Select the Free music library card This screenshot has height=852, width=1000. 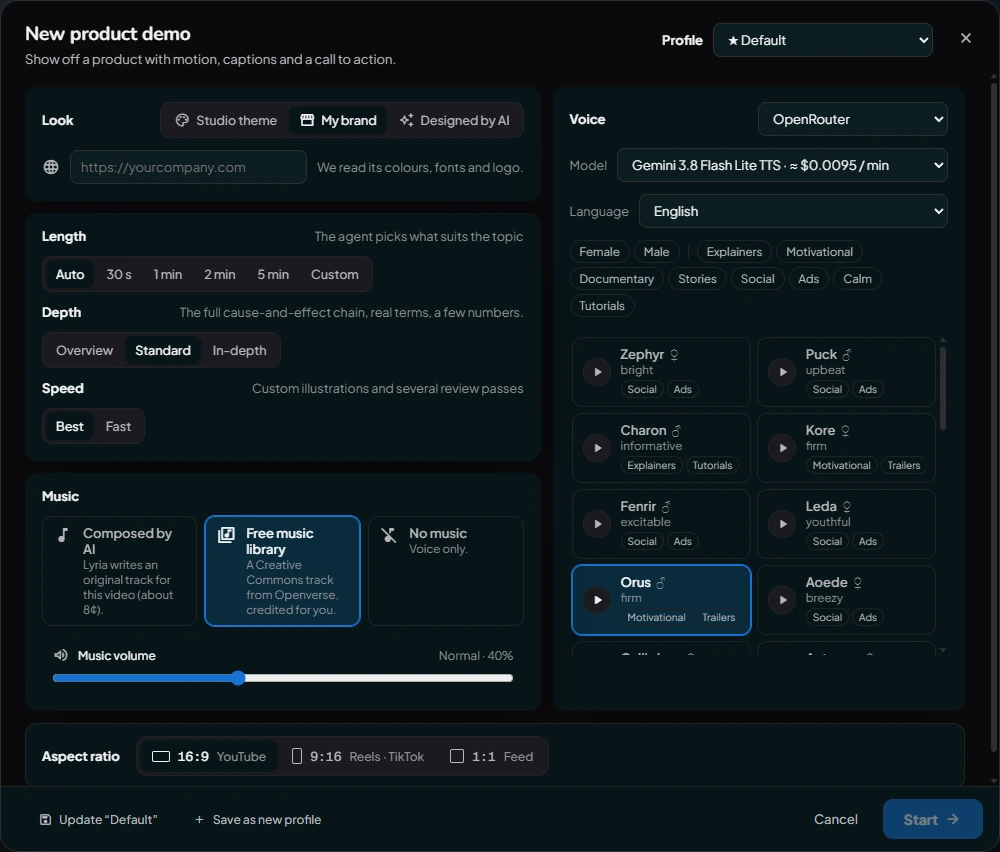click(283, 571)
